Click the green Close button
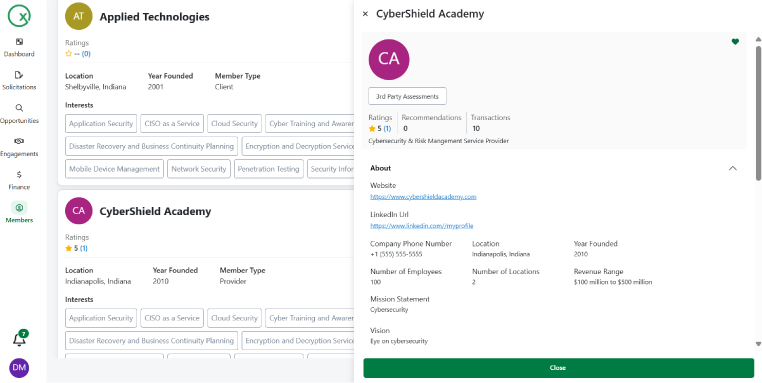Image resolution: width=762 pixels, height=383 pixels. [558, 368]
